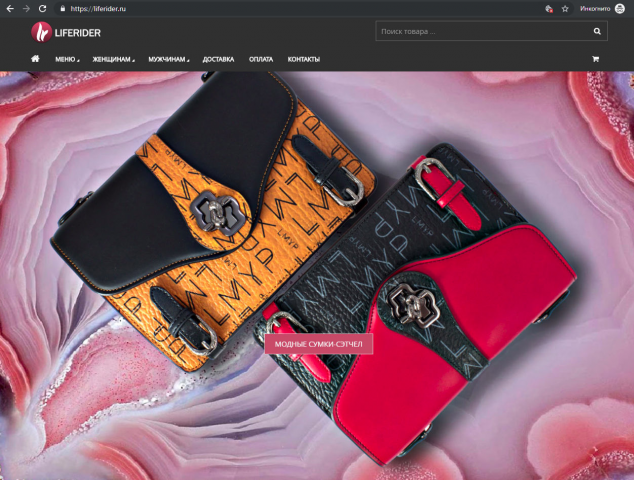Image resolution: width=634 pixels, height=480 pixels.
Task: Click the red and black satchel bag image
Action: (x=416, y=307)
